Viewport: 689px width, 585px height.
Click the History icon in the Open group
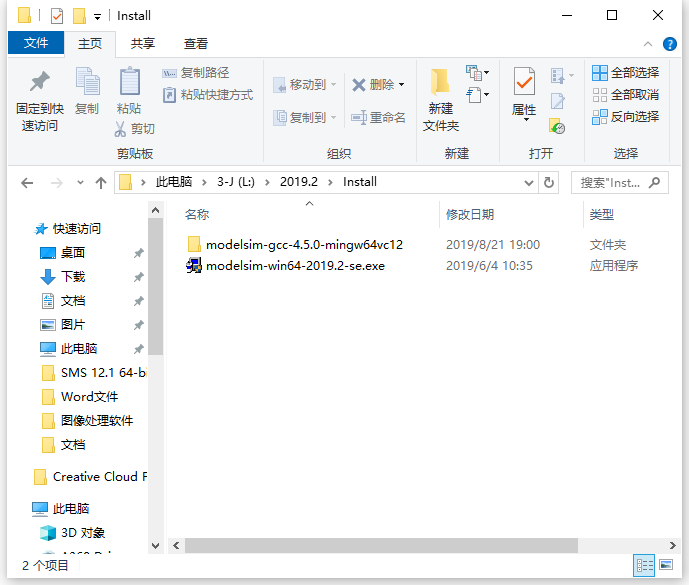click(x=557, y=126)
